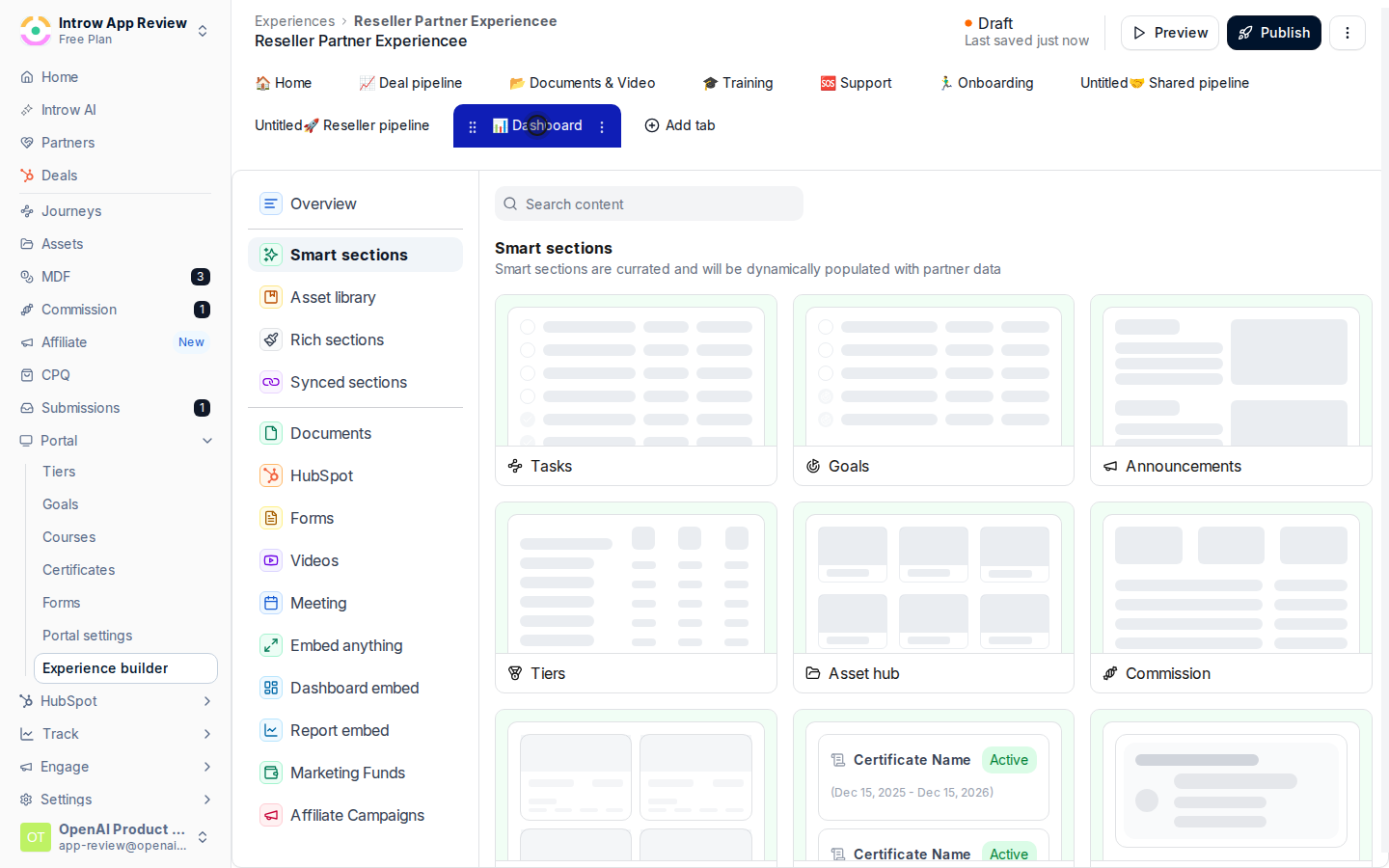Click the Meeting calendar icon
The image size is (1389, 868).
271,603
